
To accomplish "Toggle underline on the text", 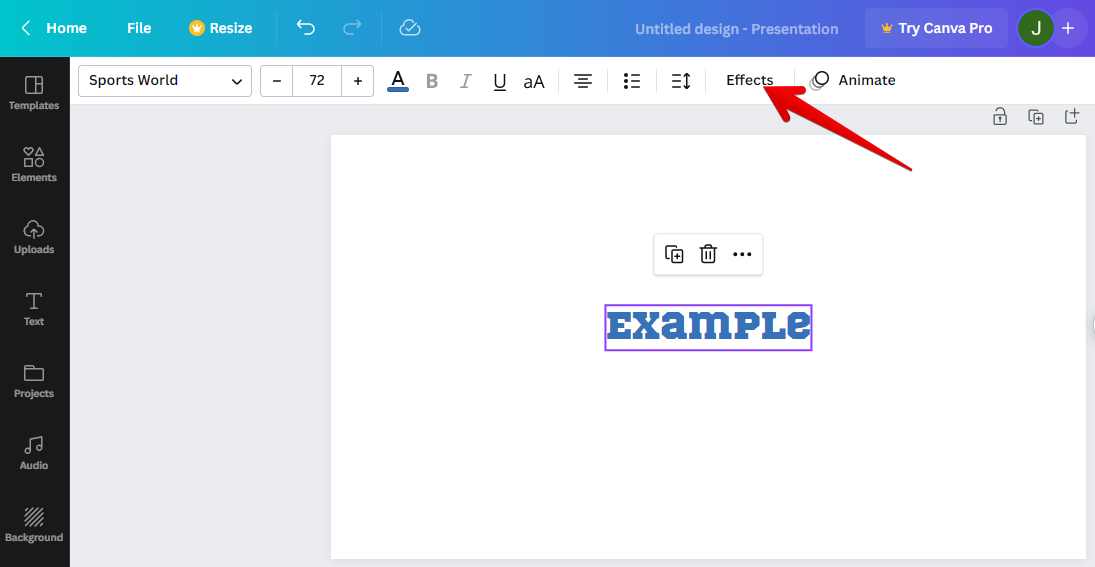I will [500, 81].
